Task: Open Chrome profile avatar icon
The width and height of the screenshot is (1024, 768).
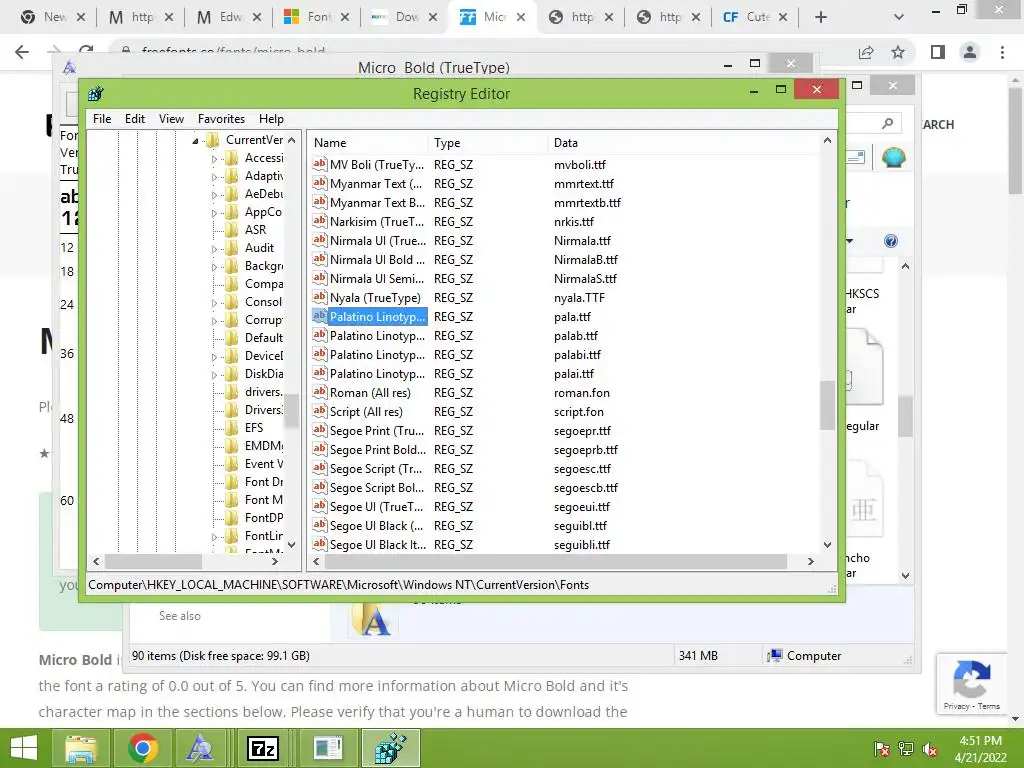Action: coord(970,52)
